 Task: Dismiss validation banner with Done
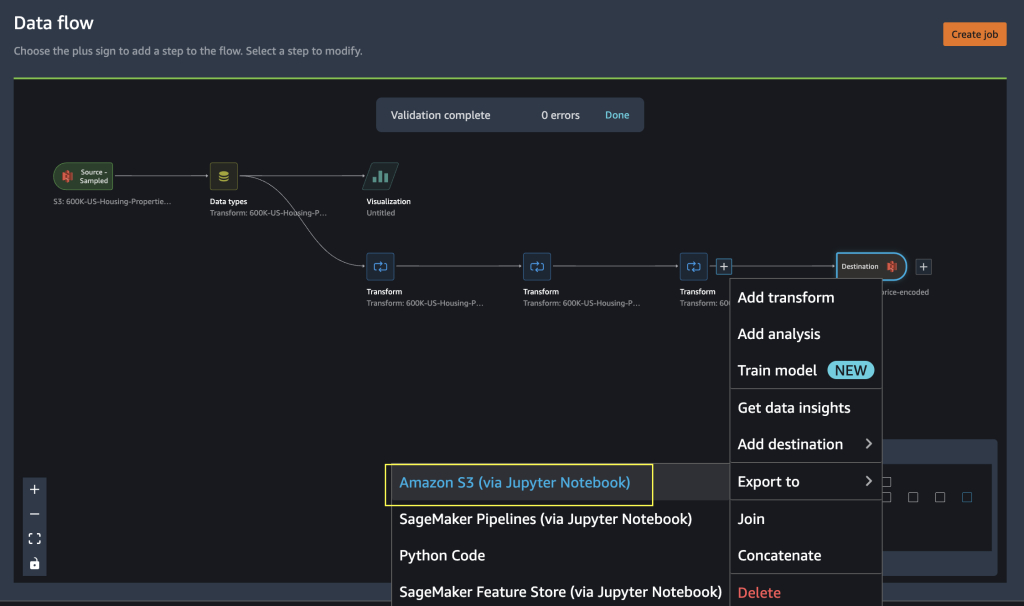(x=616, y=115)
